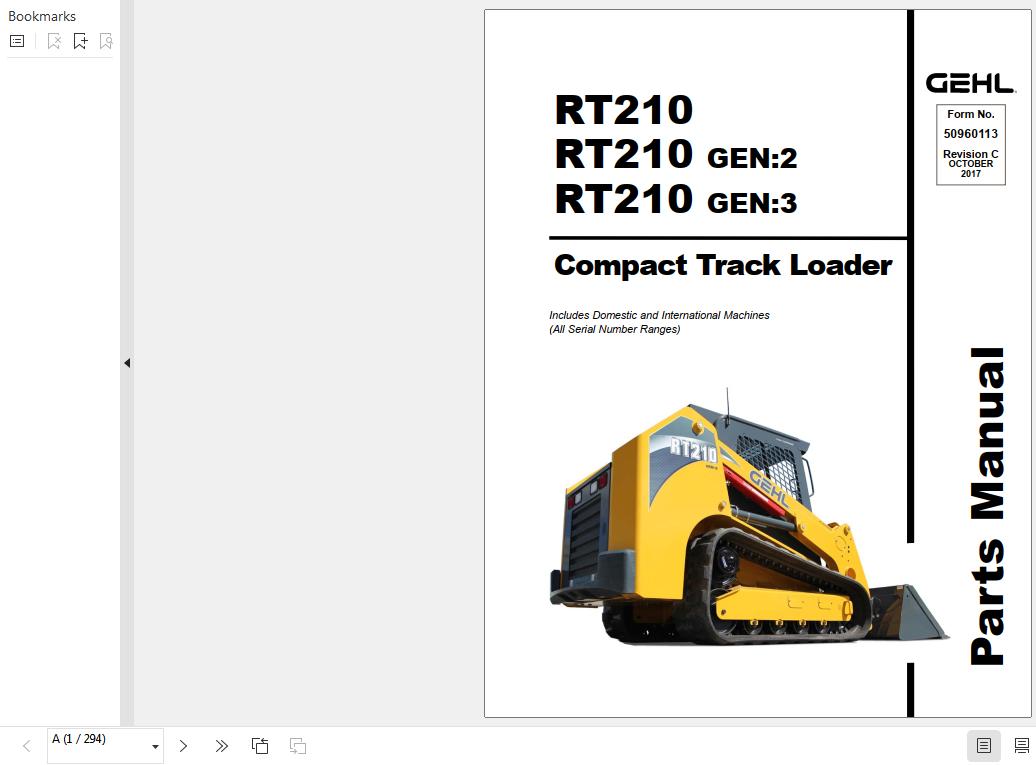Open the page number dropdown arrow
This screenshot has width=1036, height=765.
click(x=155, y=747)
